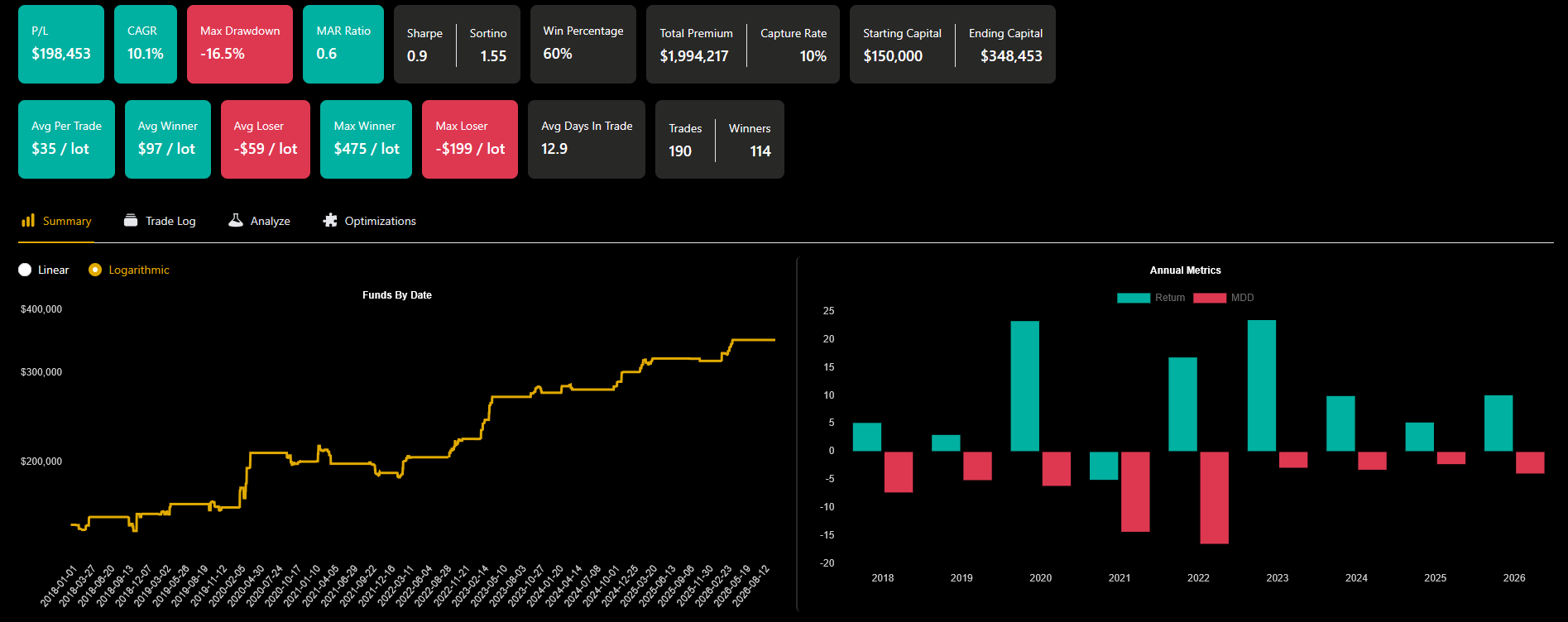Screen dimensions: 1568x622
Task: Click the CAGR 10.1% card
Action: pyautogui.click(x=146, y=44)
